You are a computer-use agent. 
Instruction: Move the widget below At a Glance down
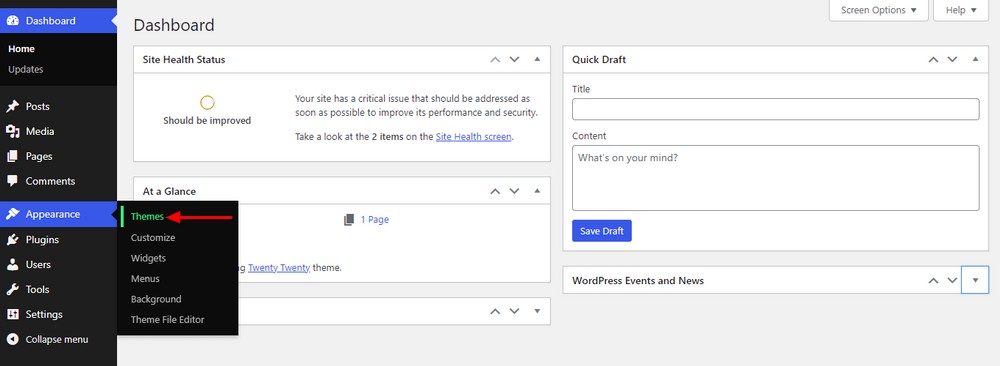coord(514,311)
